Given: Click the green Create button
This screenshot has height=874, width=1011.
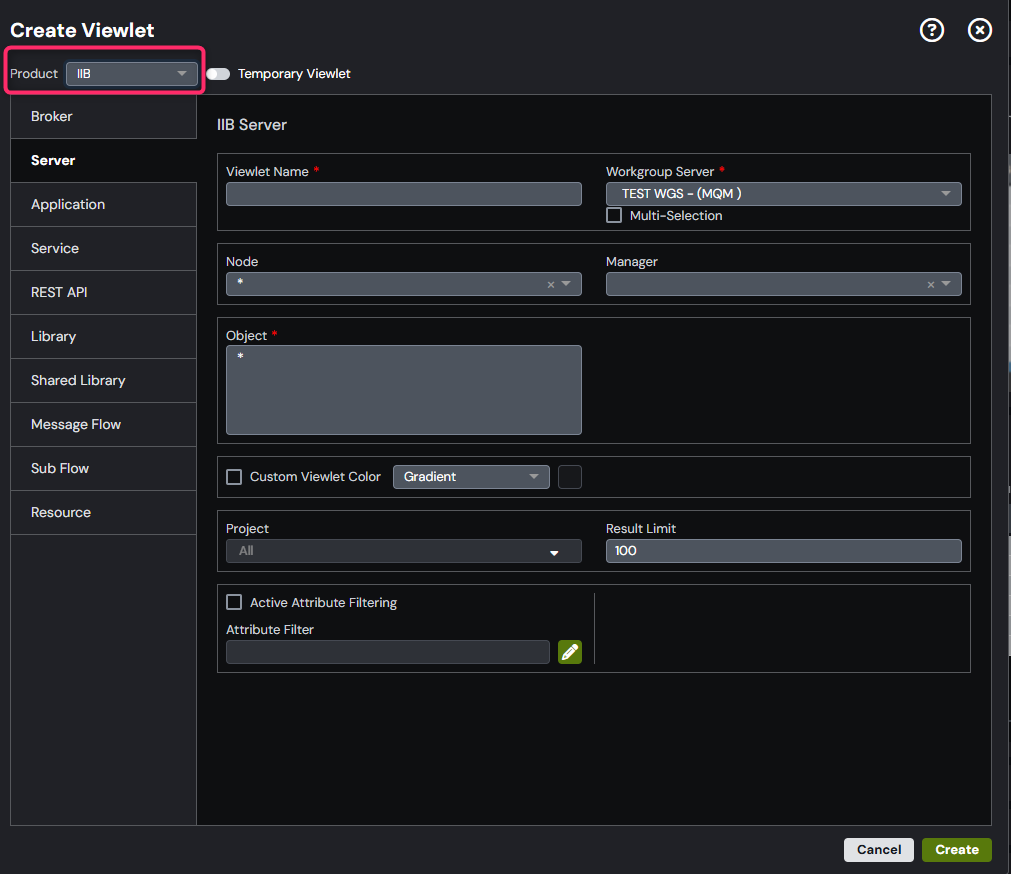Looking at the screenshot, I should [x=957, y=850].
